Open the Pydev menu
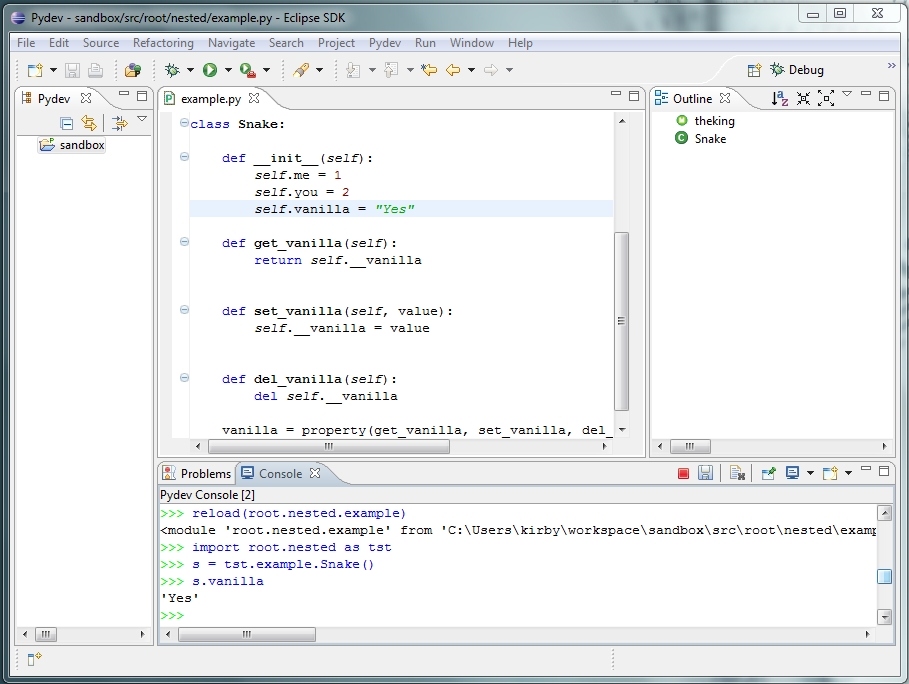The image size is (909, 684). coord(385,43)
